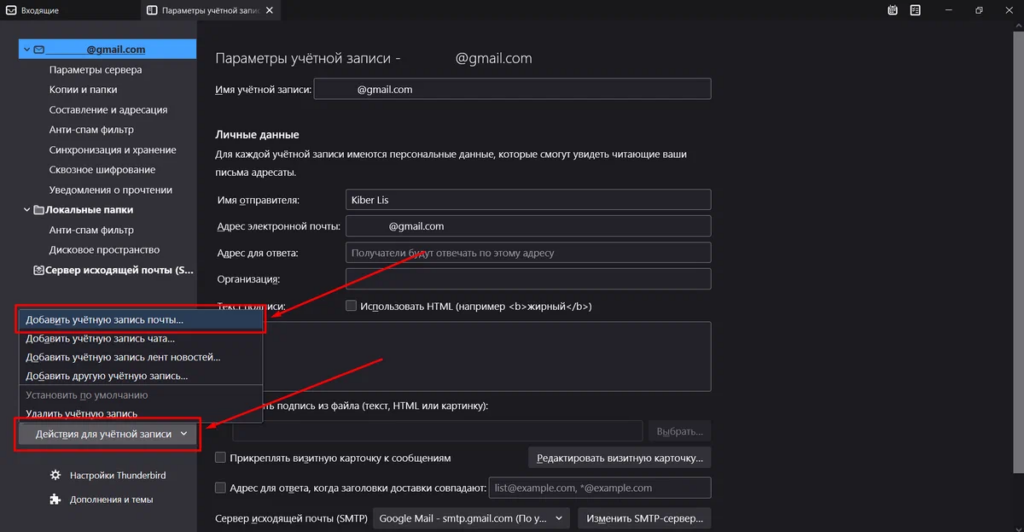The image size is (1024, 532).
Task: Click the outgoing mail server icon
Action: 39,270
